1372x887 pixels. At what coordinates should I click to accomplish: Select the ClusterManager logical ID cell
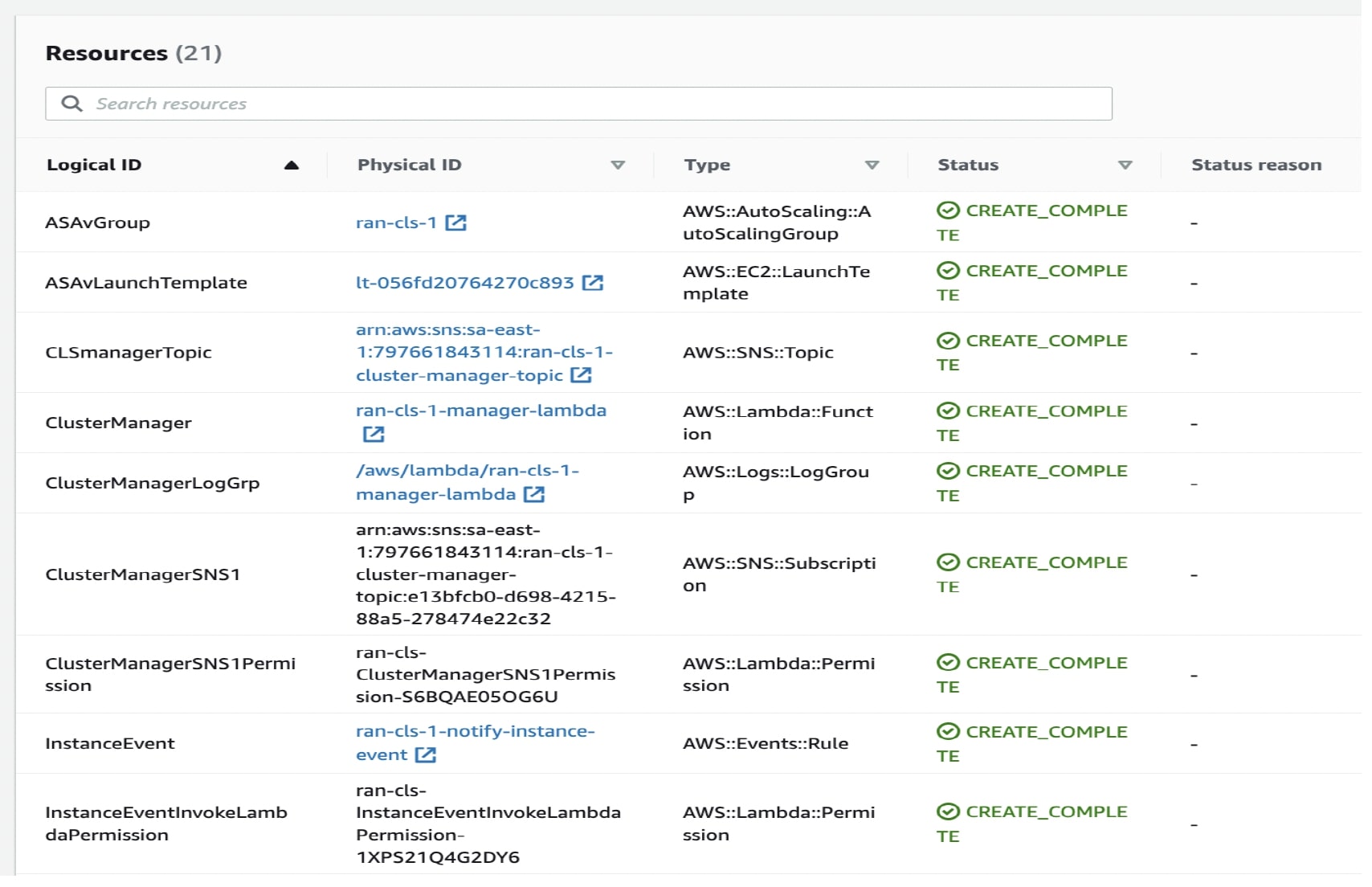118,423
